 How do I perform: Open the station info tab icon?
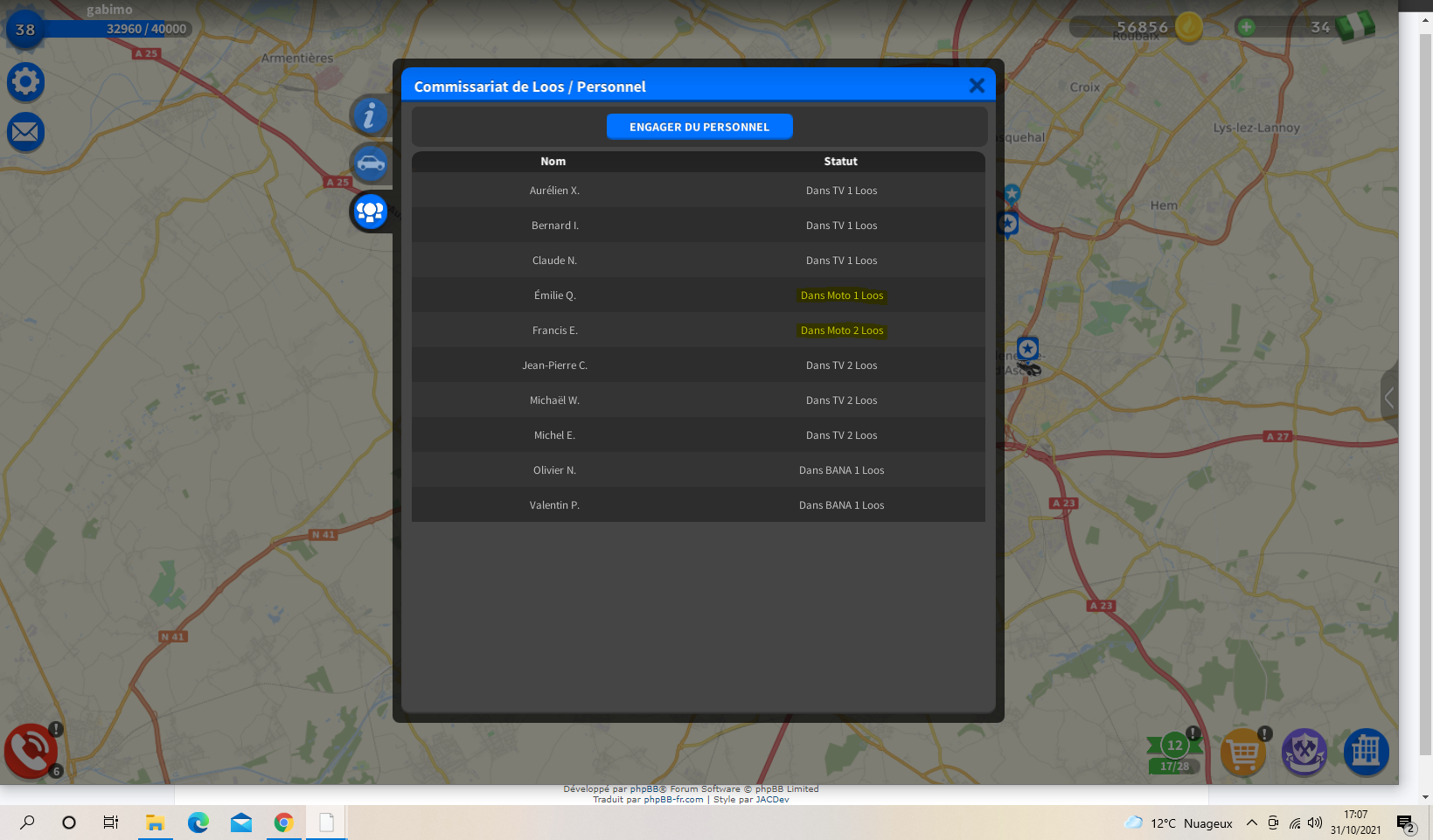pos(370,115)
